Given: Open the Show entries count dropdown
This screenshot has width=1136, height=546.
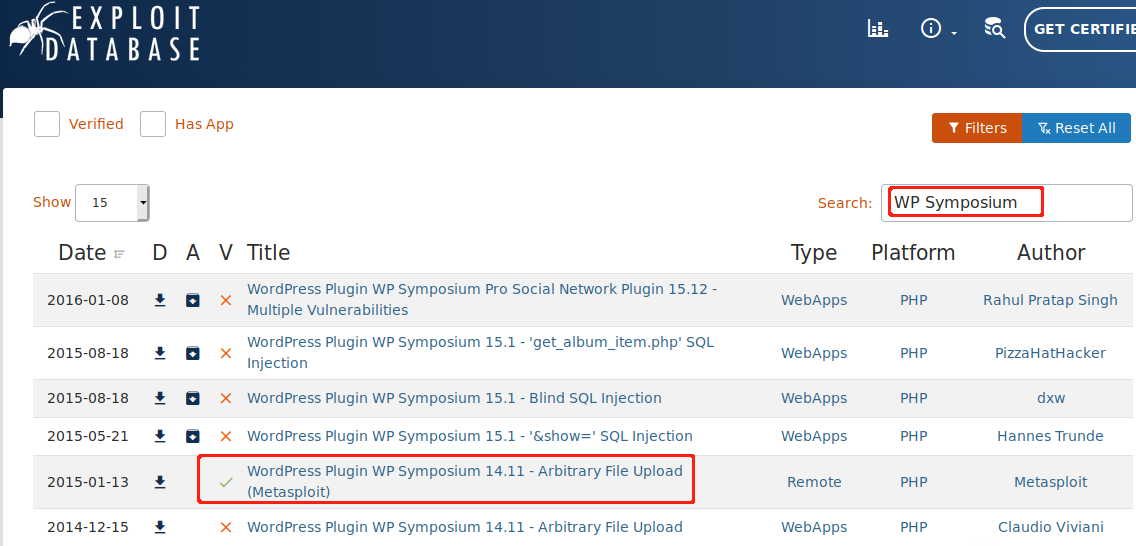Looking at the screenshot, I should tap(112, 203).
